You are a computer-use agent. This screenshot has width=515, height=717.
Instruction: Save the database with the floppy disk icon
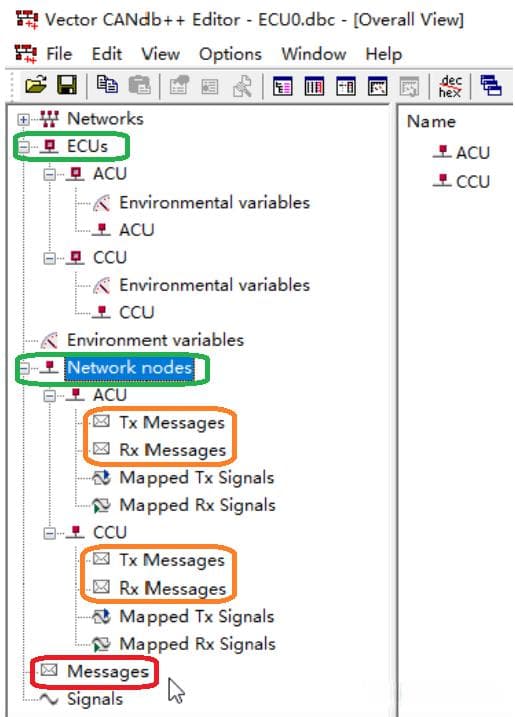point(67,85)
